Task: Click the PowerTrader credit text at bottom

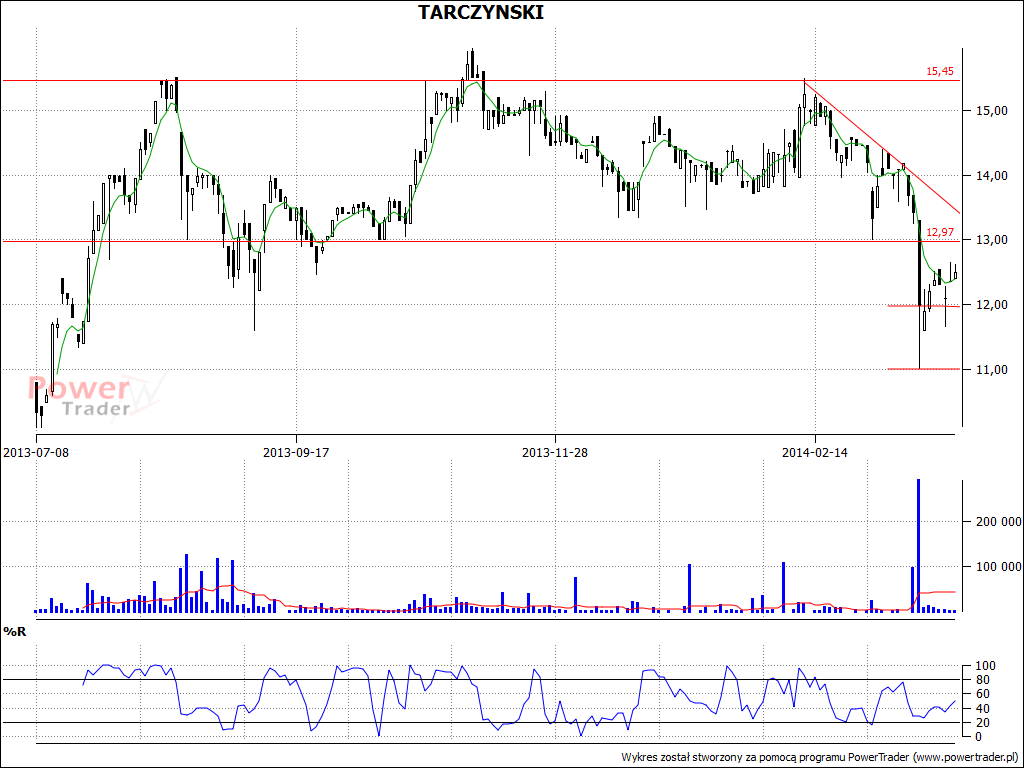Action: tap(821, 758)
